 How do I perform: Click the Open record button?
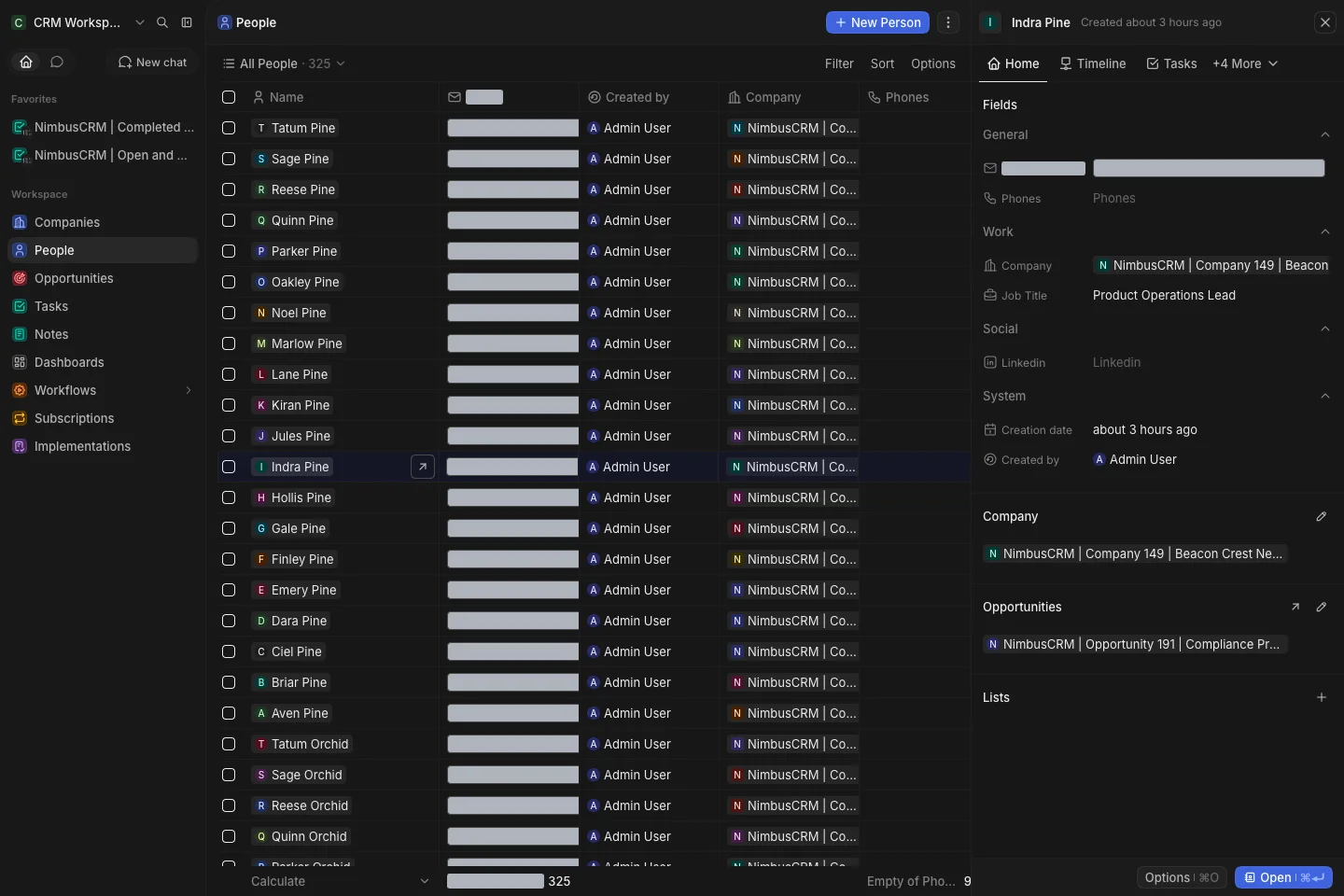coord(1283,877)
